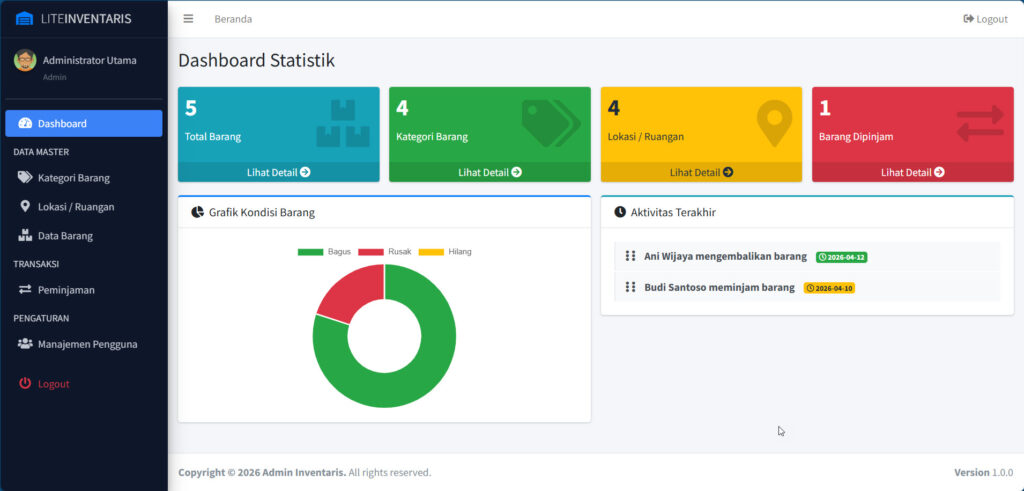This screenshot has height=491, width=1024.
Task: Click the boxes icon in Total Barang card
Action: (343, 123)
